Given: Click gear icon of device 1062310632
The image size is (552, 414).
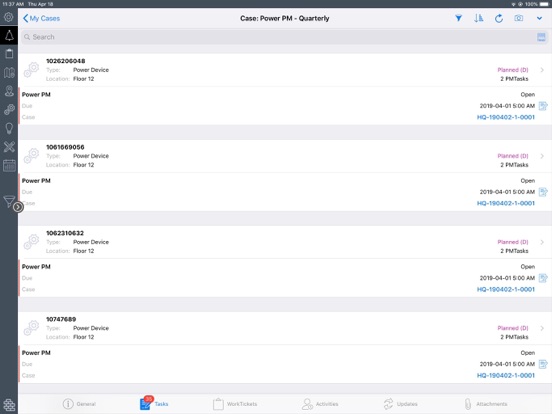Looking at the screenshot, I should pyautogui.click(x=31, y=242).
